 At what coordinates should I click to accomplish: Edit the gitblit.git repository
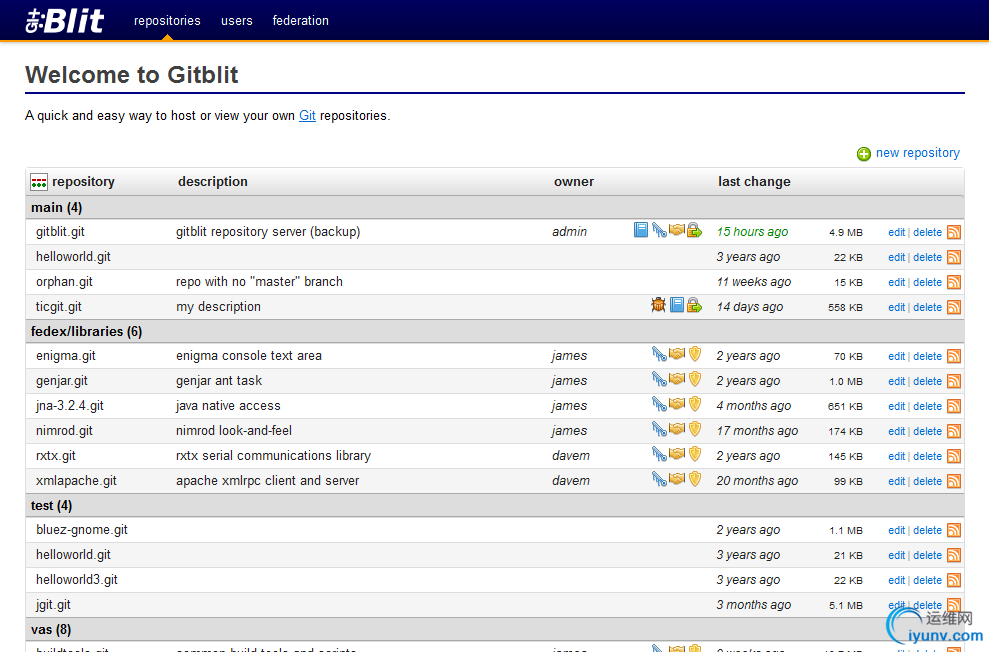coord(896,232)
